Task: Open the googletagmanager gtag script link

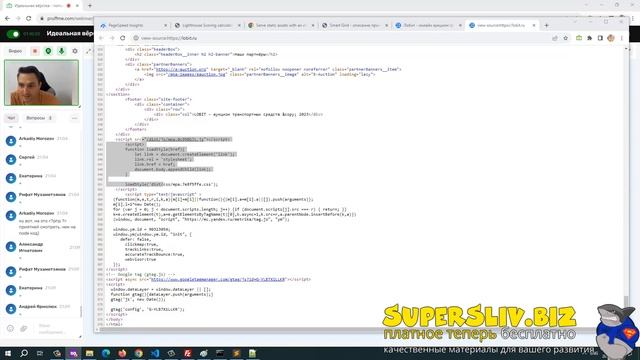Action: [x=218, y=280]
